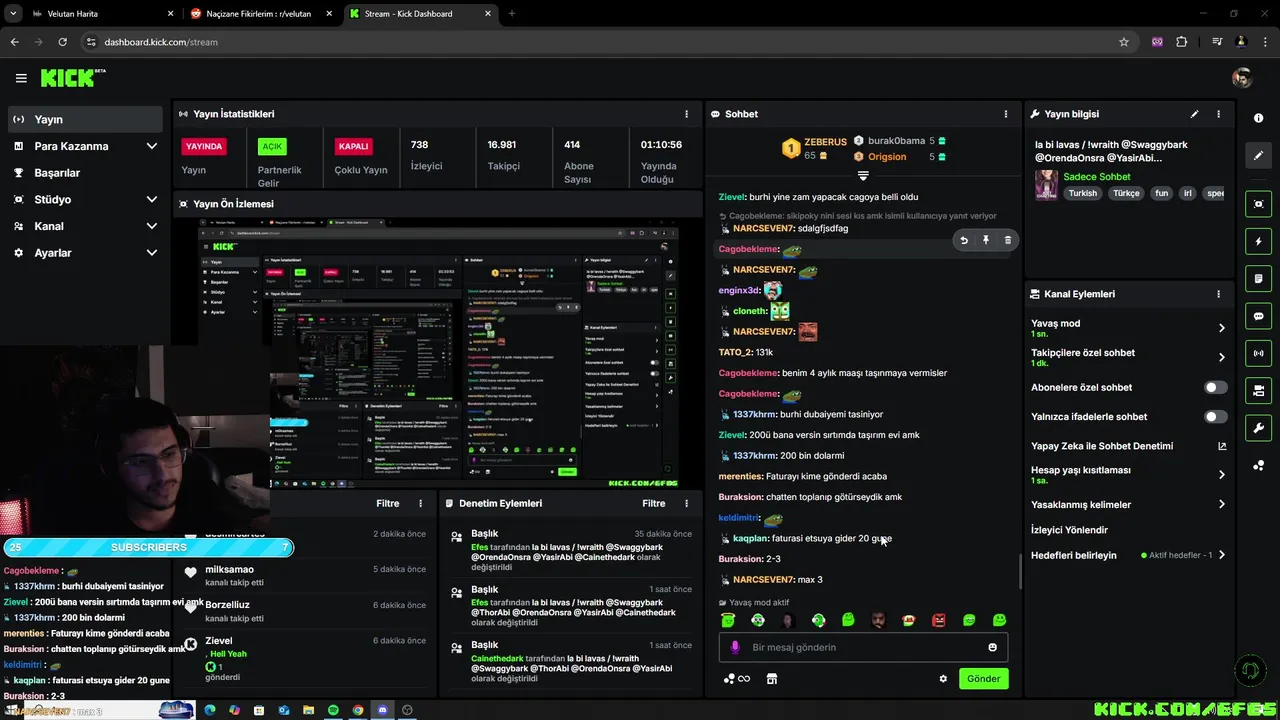This screenshot has width=1280, height=720.
Task: Open Discord from the taskbar
Action: [x=382, y=710]
